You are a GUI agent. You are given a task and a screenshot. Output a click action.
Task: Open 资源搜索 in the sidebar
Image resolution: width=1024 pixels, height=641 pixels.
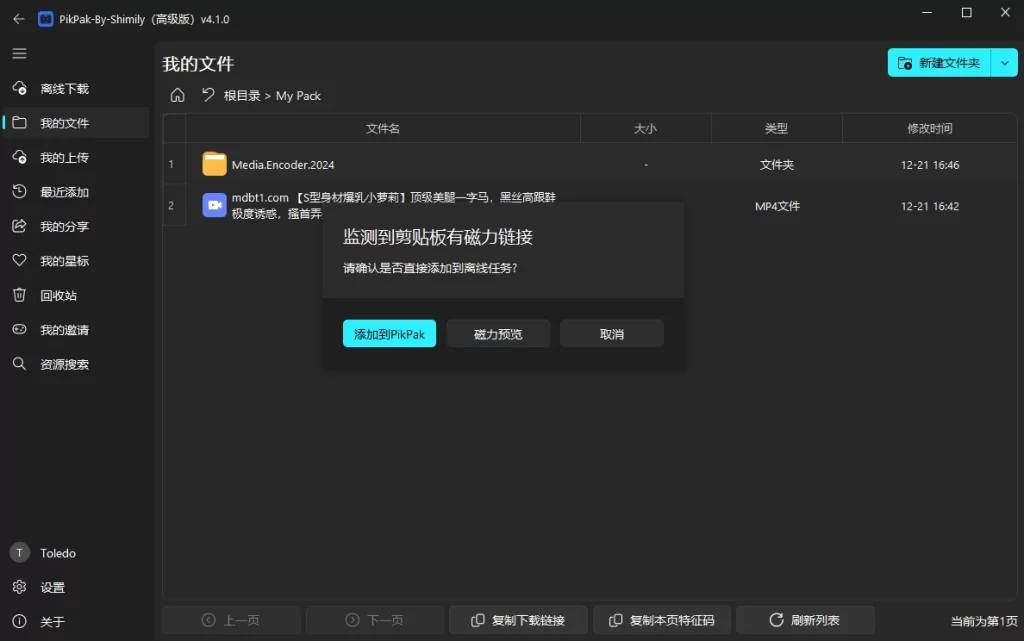tap(64, 365)
